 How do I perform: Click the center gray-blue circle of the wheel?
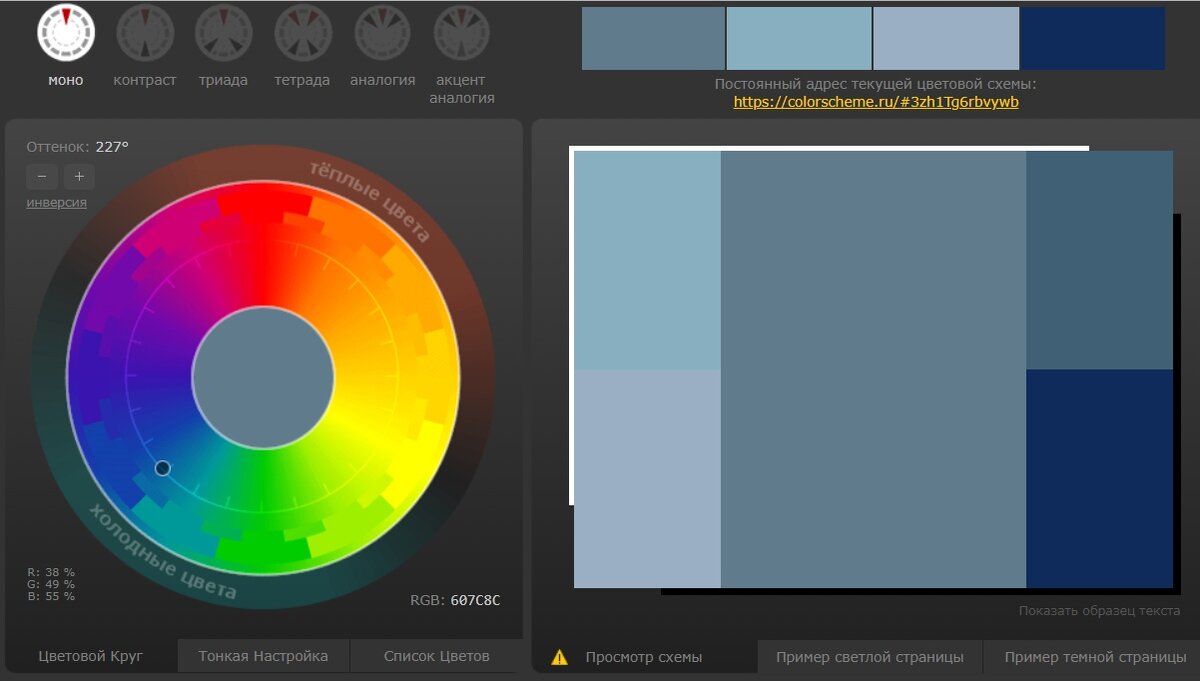263,377
